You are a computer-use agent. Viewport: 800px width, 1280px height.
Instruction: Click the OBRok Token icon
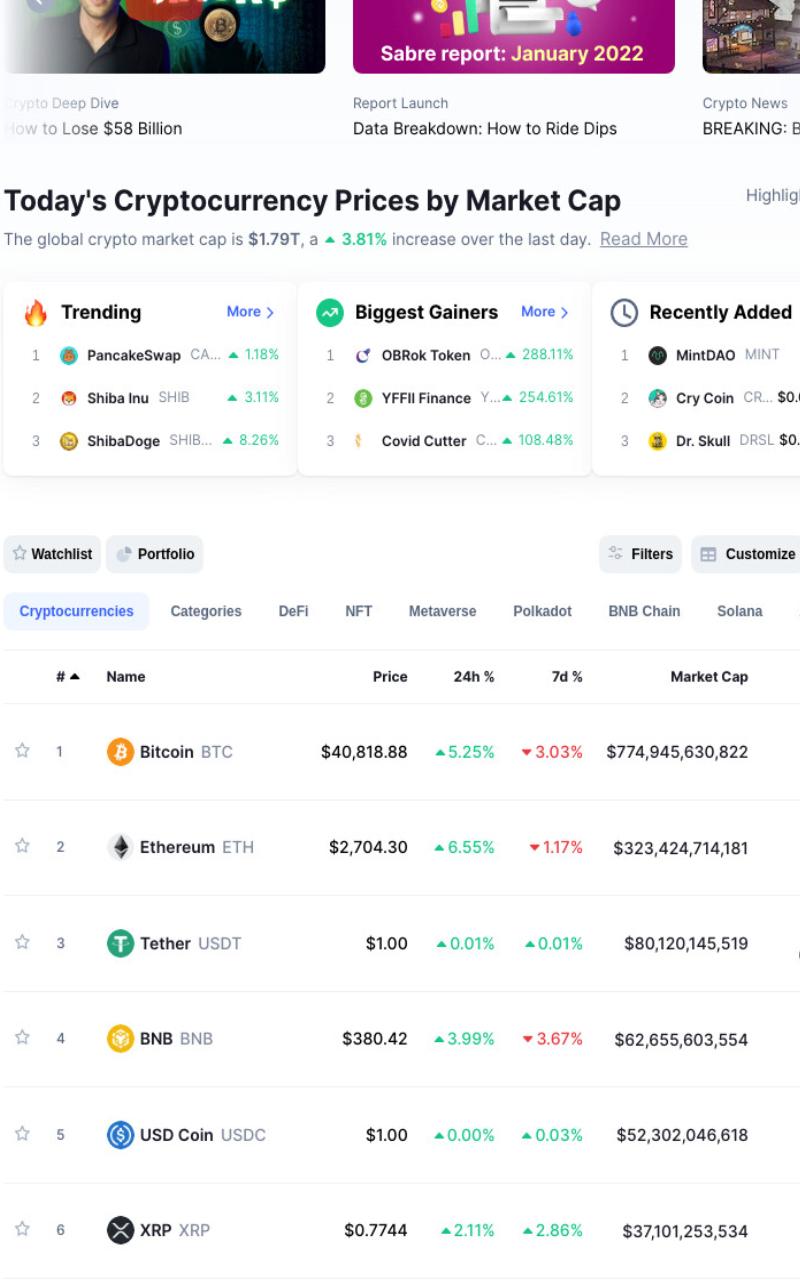[363, 355]
